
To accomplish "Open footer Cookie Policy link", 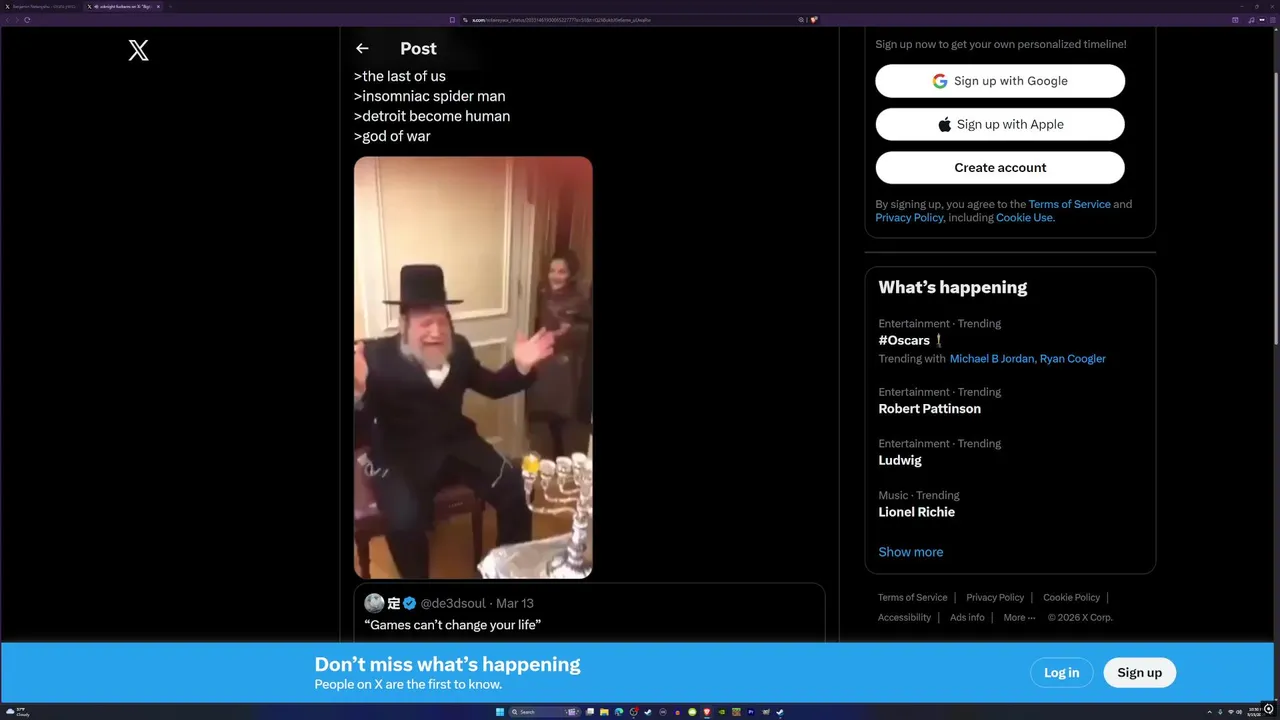I will [1071, 597].
